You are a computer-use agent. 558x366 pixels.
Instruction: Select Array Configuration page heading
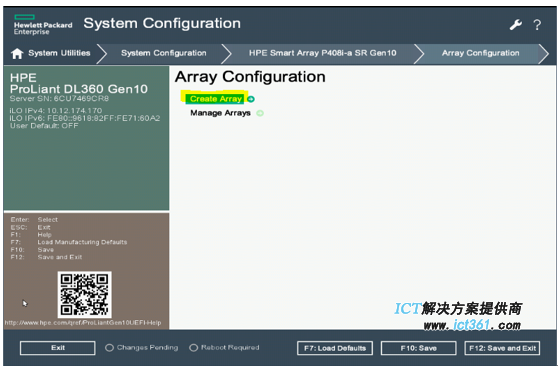tap(250, 77)
